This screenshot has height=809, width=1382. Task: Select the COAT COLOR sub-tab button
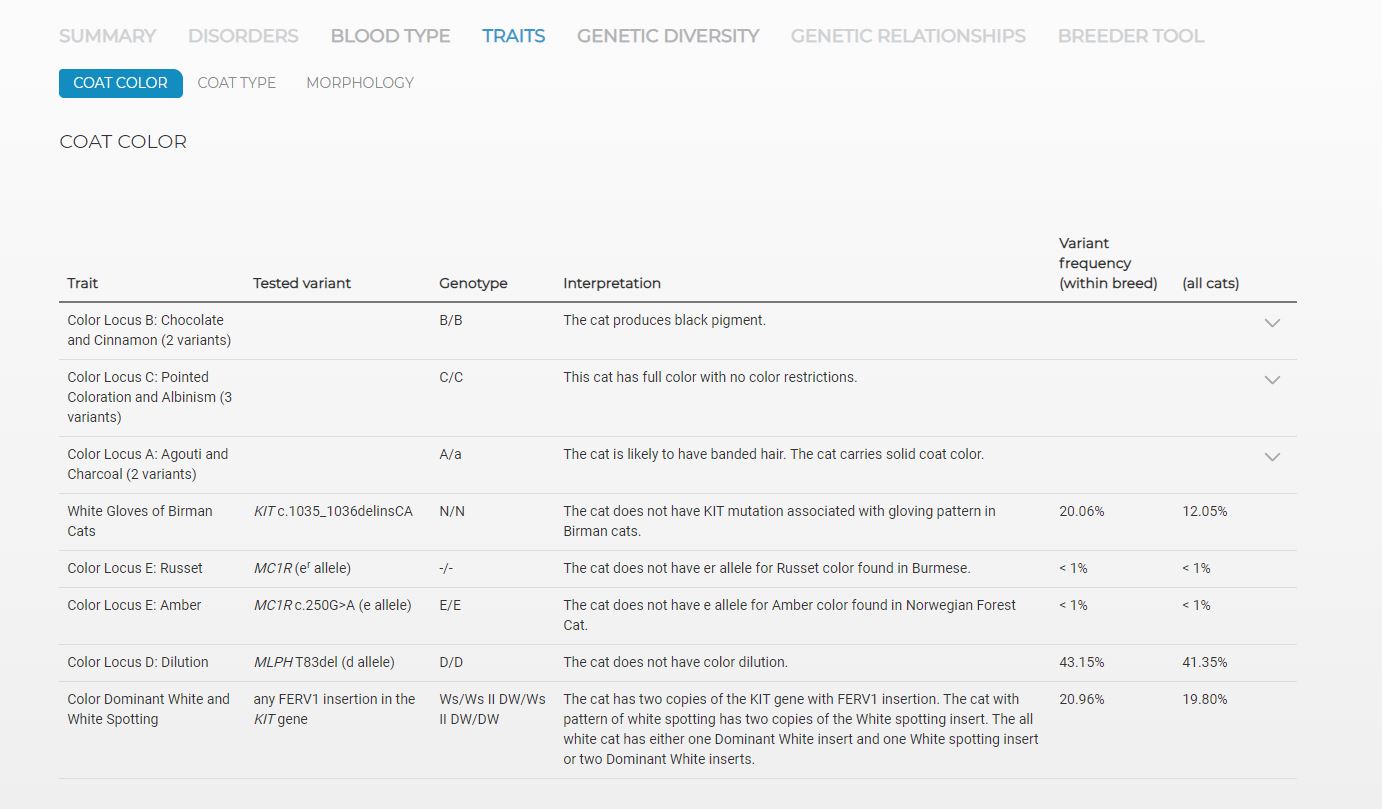coord(121,83)
